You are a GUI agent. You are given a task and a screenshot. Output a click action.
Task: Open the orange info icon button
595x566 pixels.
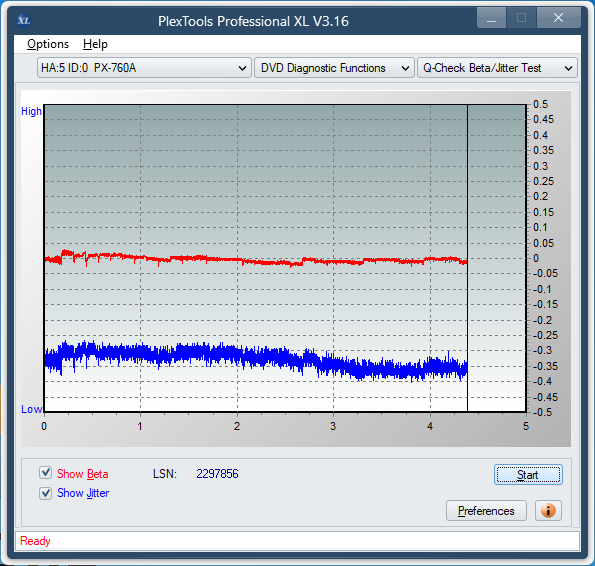548,510
